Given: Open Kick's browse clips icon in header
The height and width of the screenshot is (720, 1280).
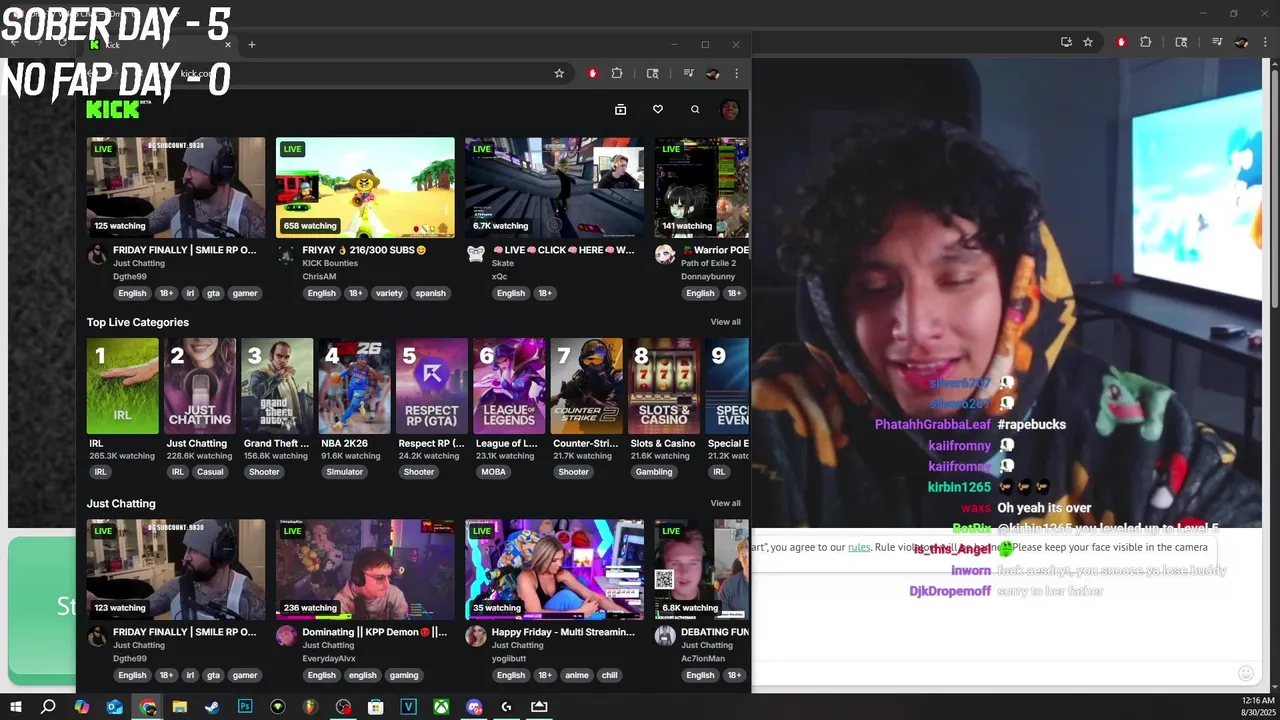Looking at the screenshot, I should [x=620, y=110].
